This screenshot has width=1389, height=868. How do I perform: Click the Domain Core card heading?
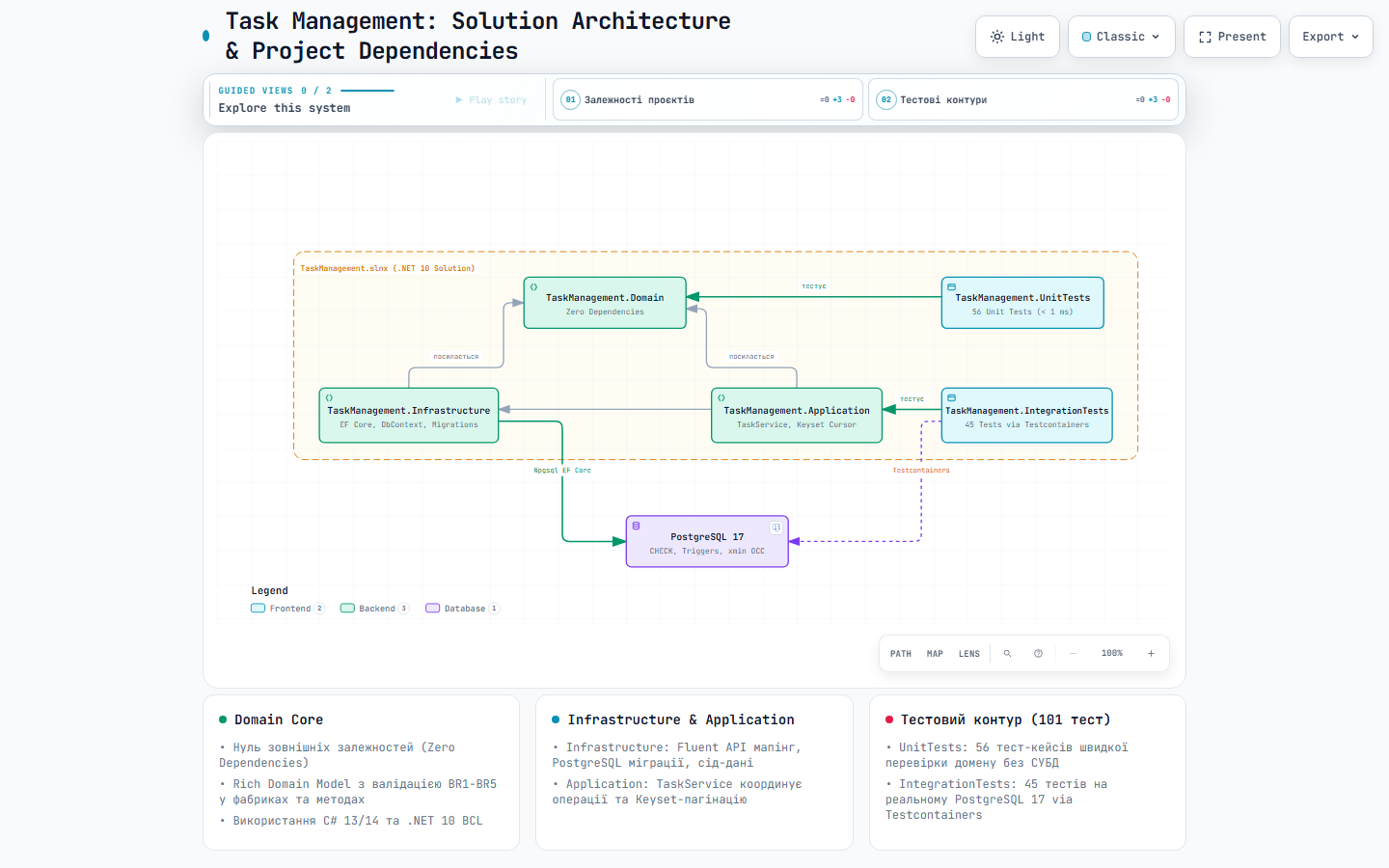pos(279,719)
